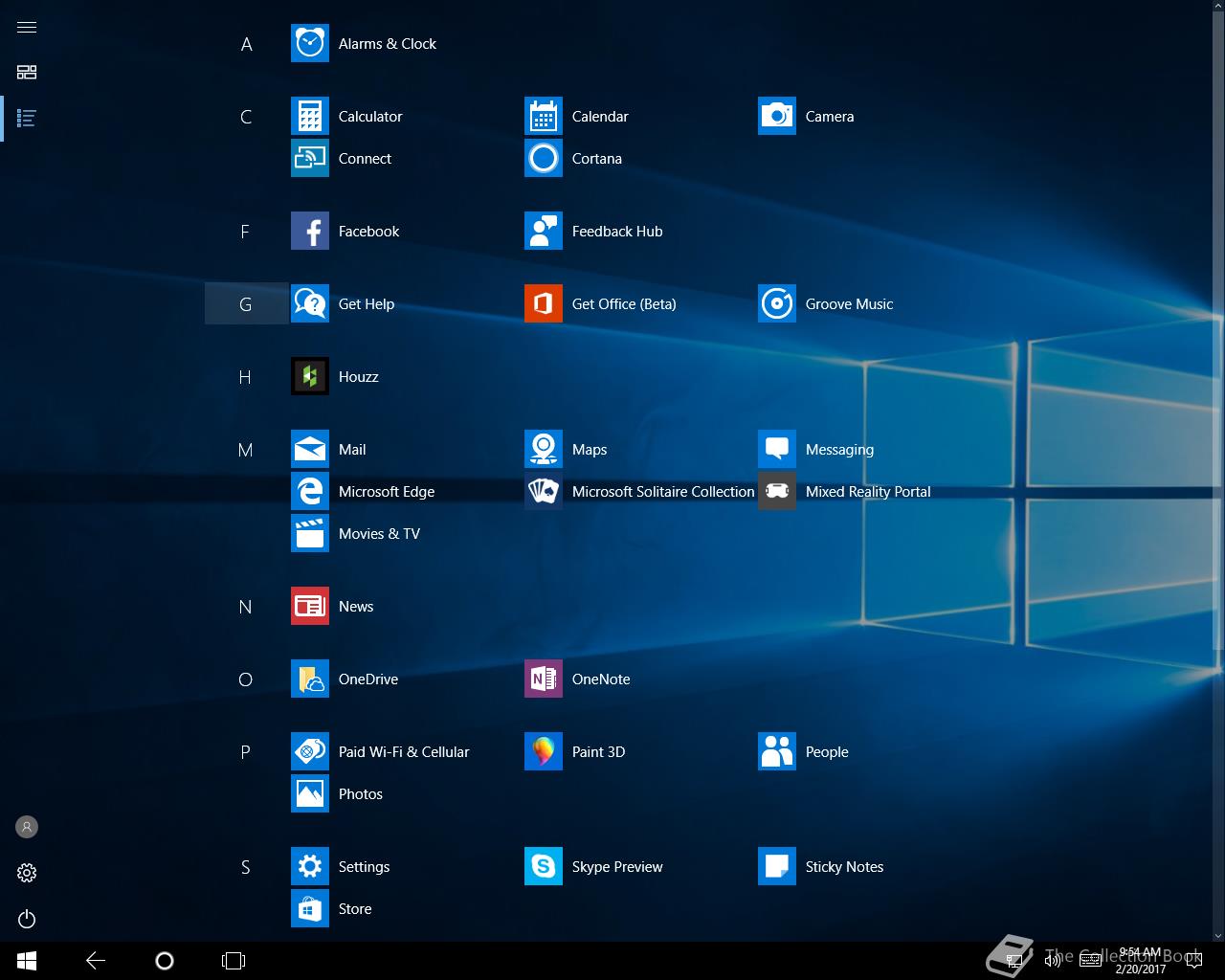This screenshot has width=1225, height=980.
Task: Open the Feedback Hub icon
Action: tap(544, 231)
